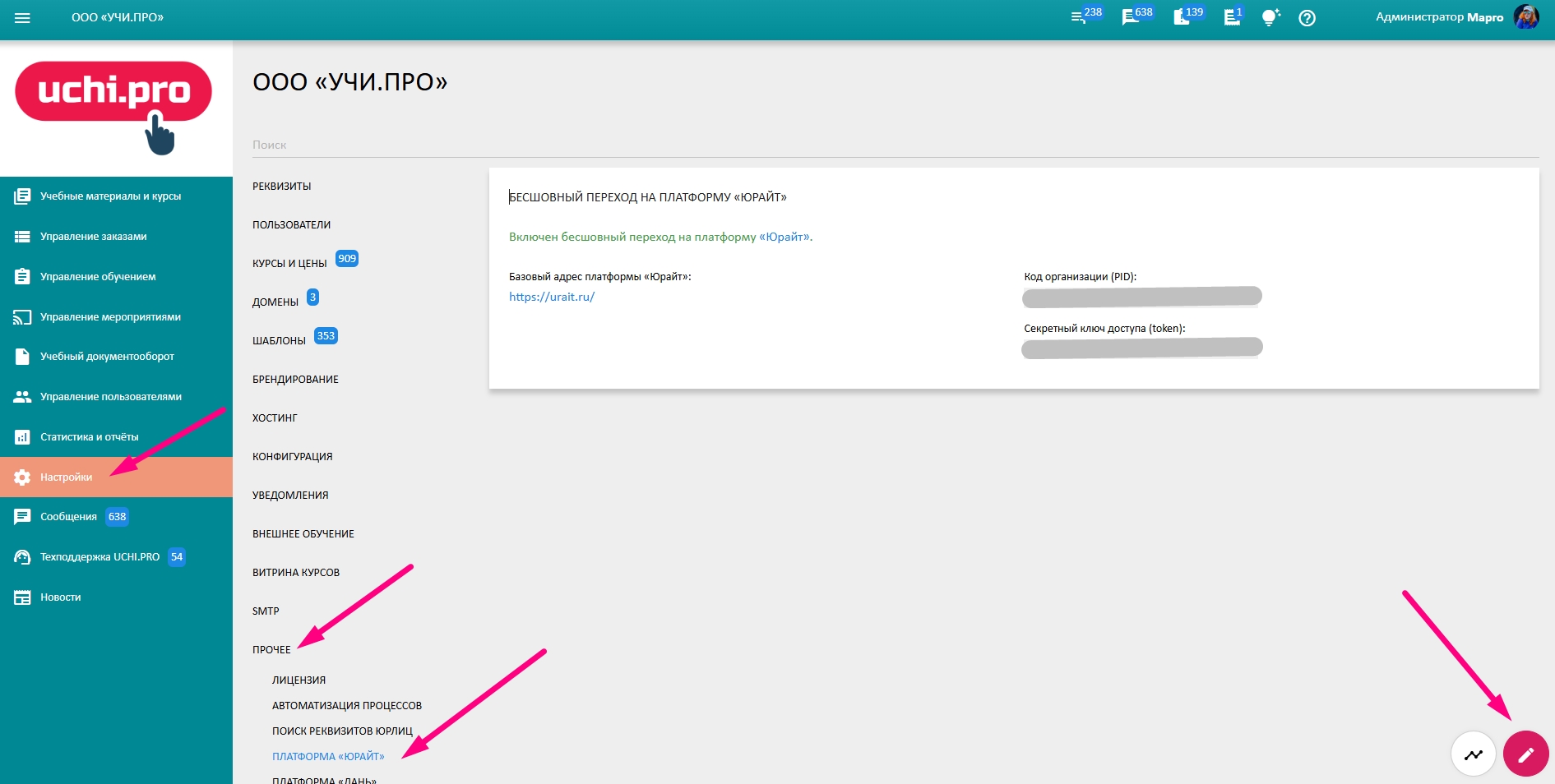The image size is (1555, 784).
Task: Click the Поиск search field
Action: click(896, 145)
